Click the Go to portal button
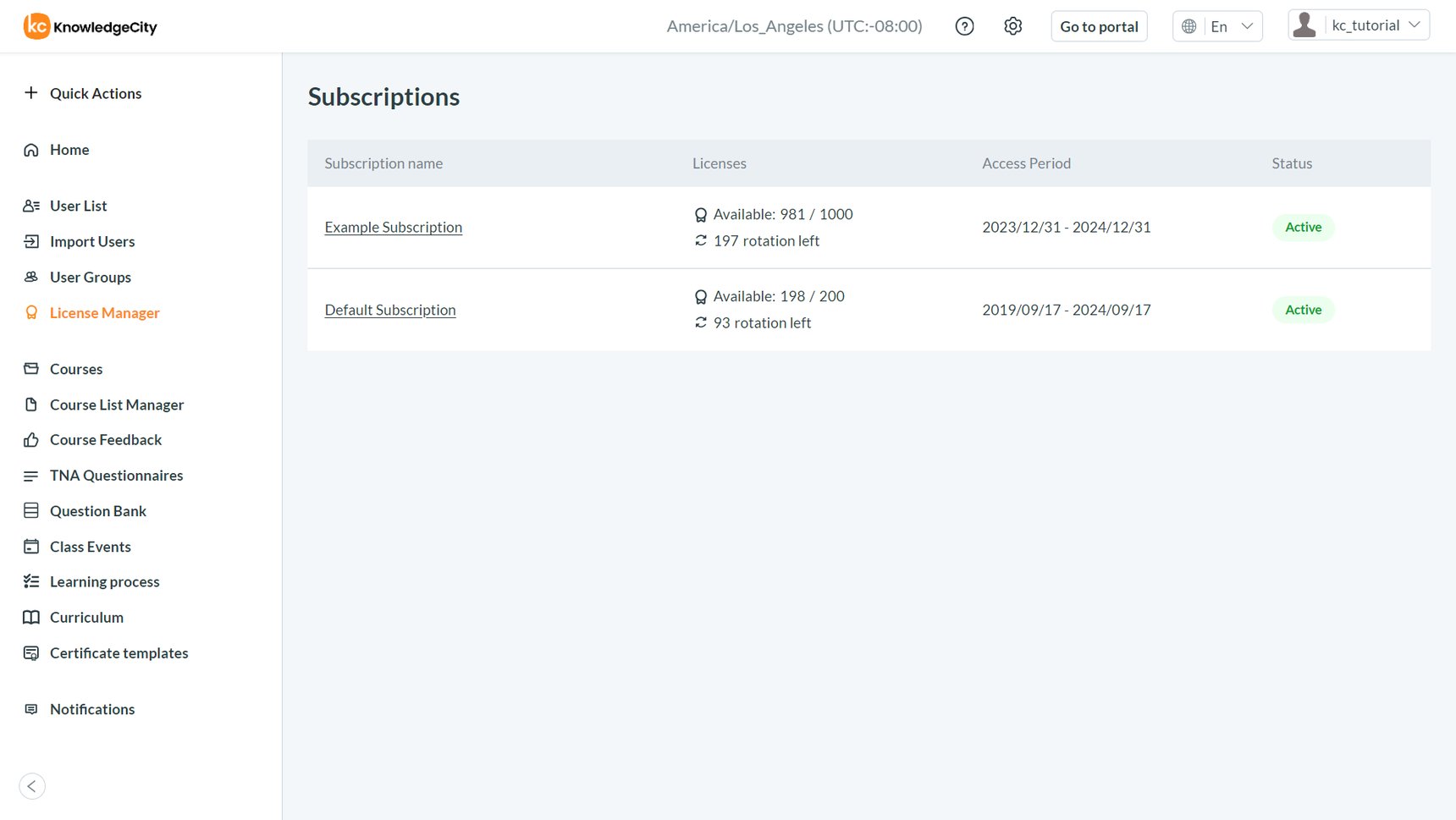1456x820 pixels. [1099, 26]
